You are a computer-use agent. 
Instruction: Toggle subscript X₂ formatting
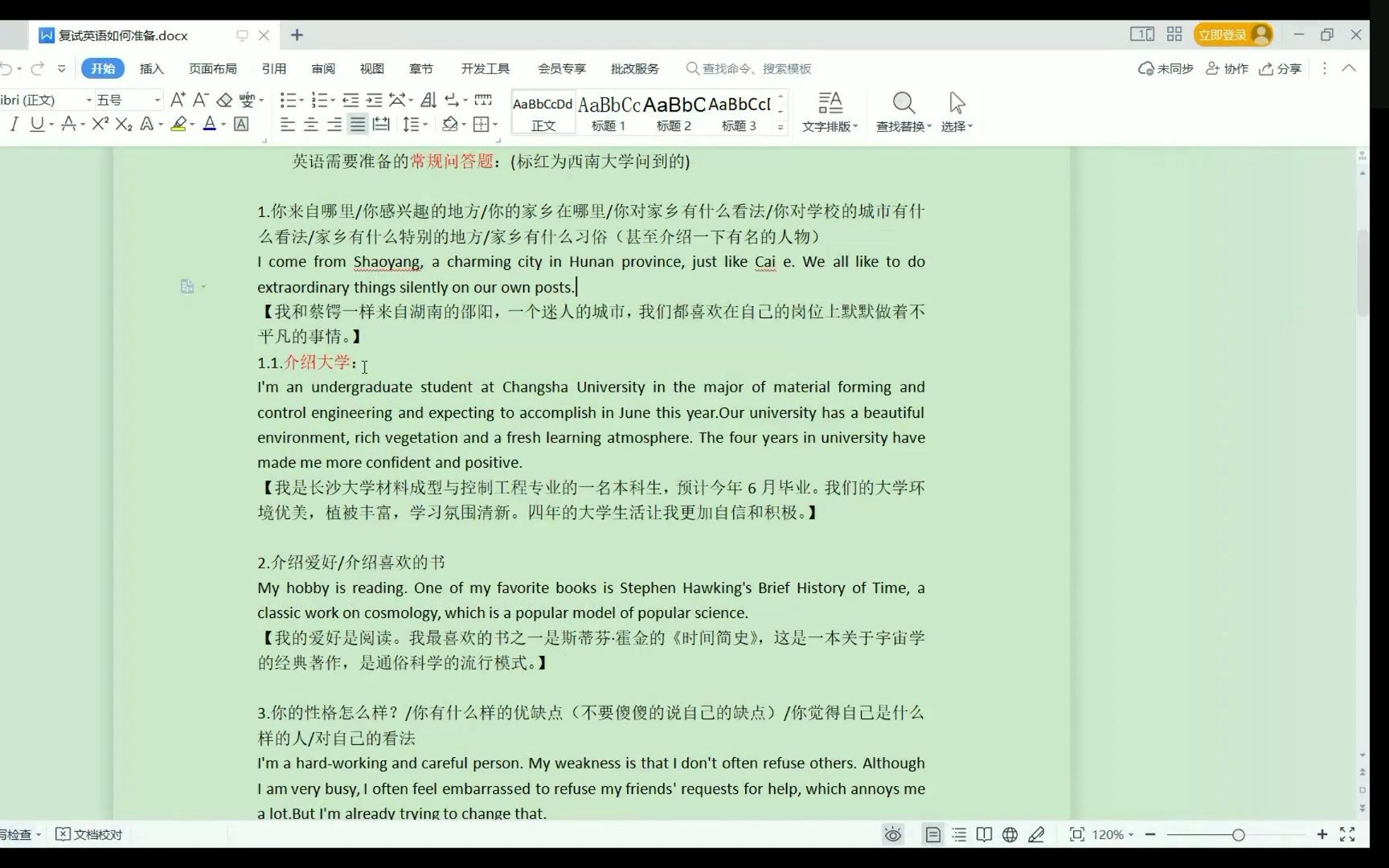[x=123, y=124]
